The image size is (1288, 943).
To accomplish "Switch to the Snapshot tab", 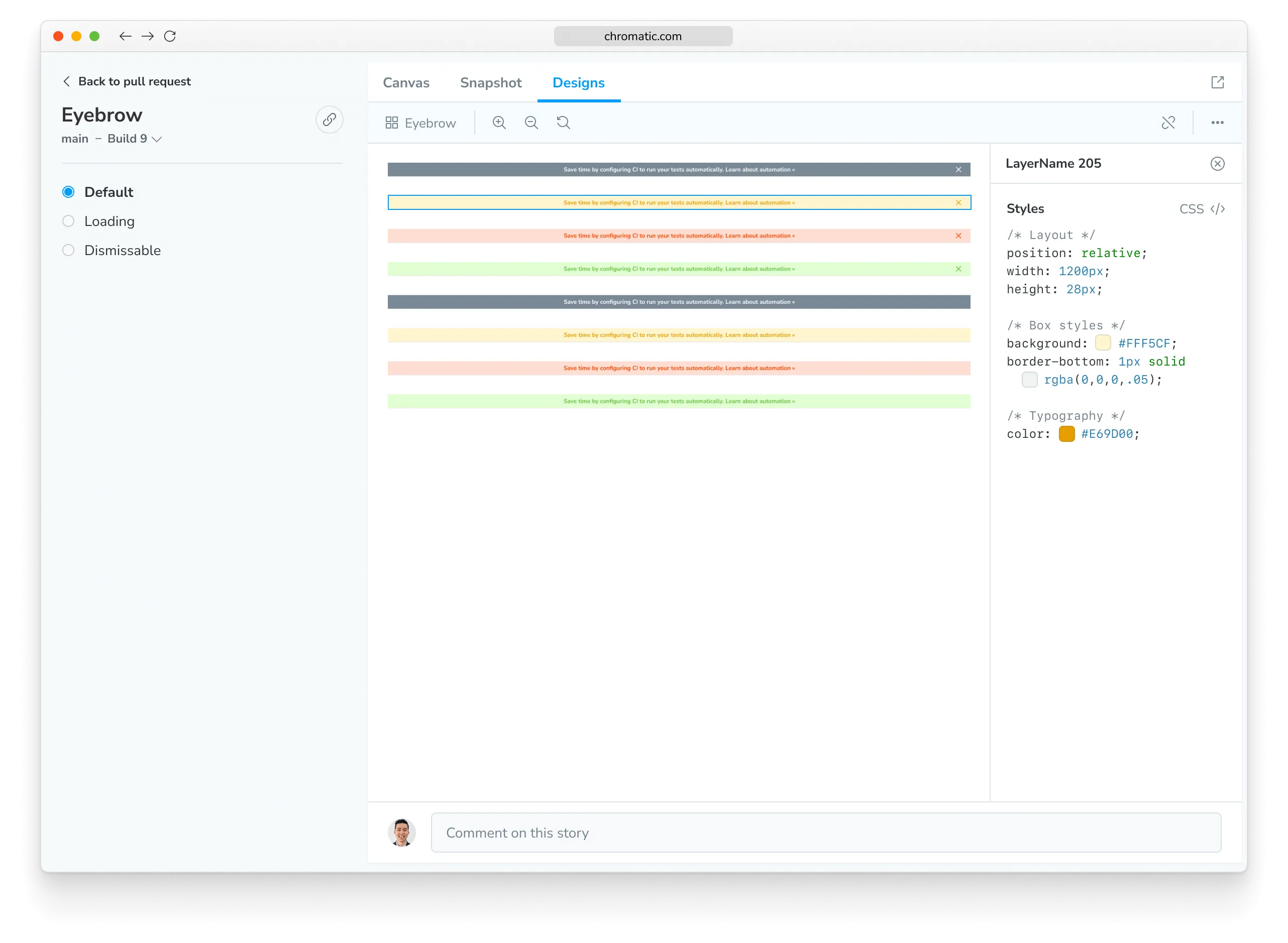I will (x=490, y=83).
